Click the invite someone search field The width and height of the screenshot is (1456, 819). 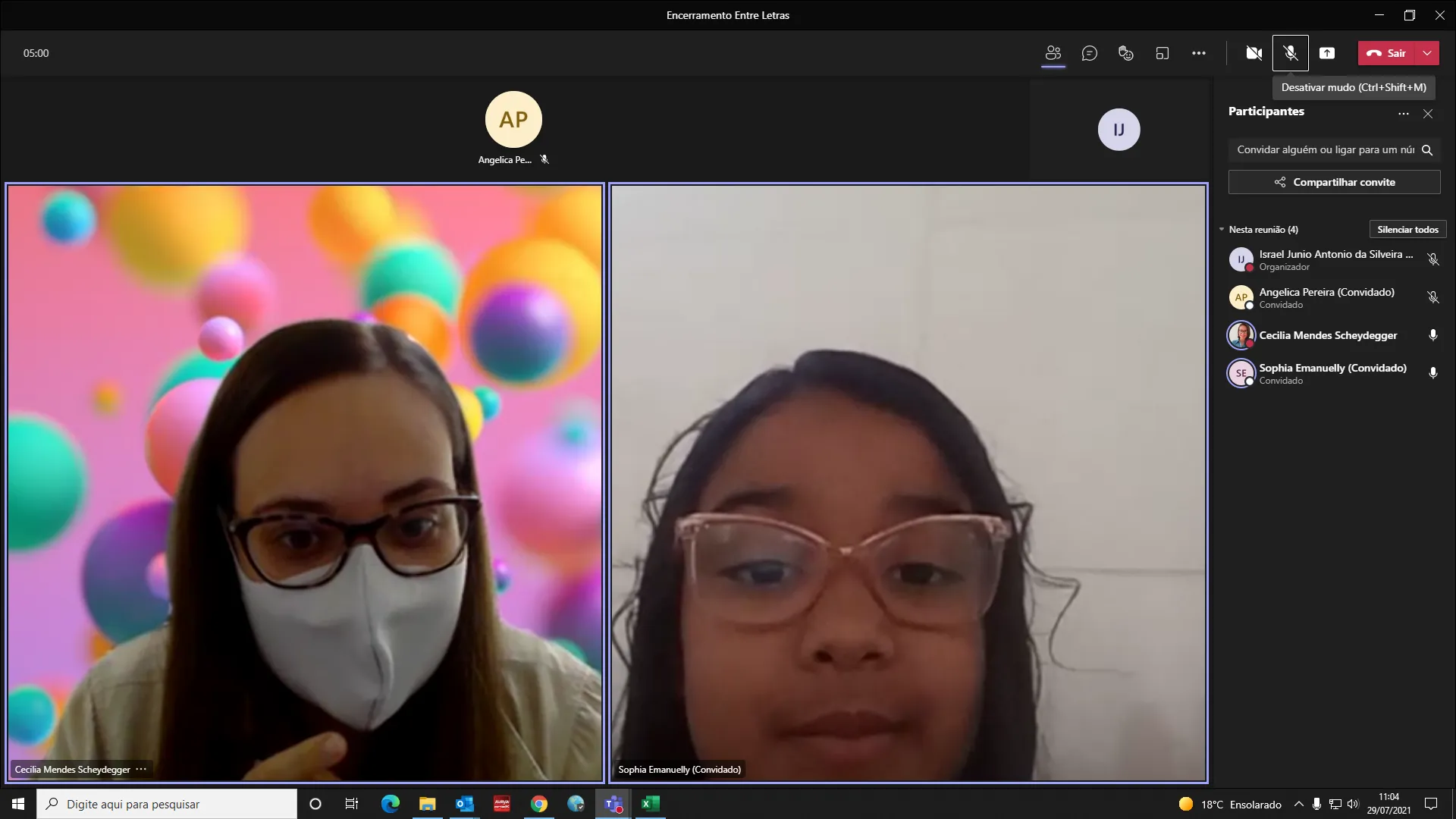pos(1324,150)
